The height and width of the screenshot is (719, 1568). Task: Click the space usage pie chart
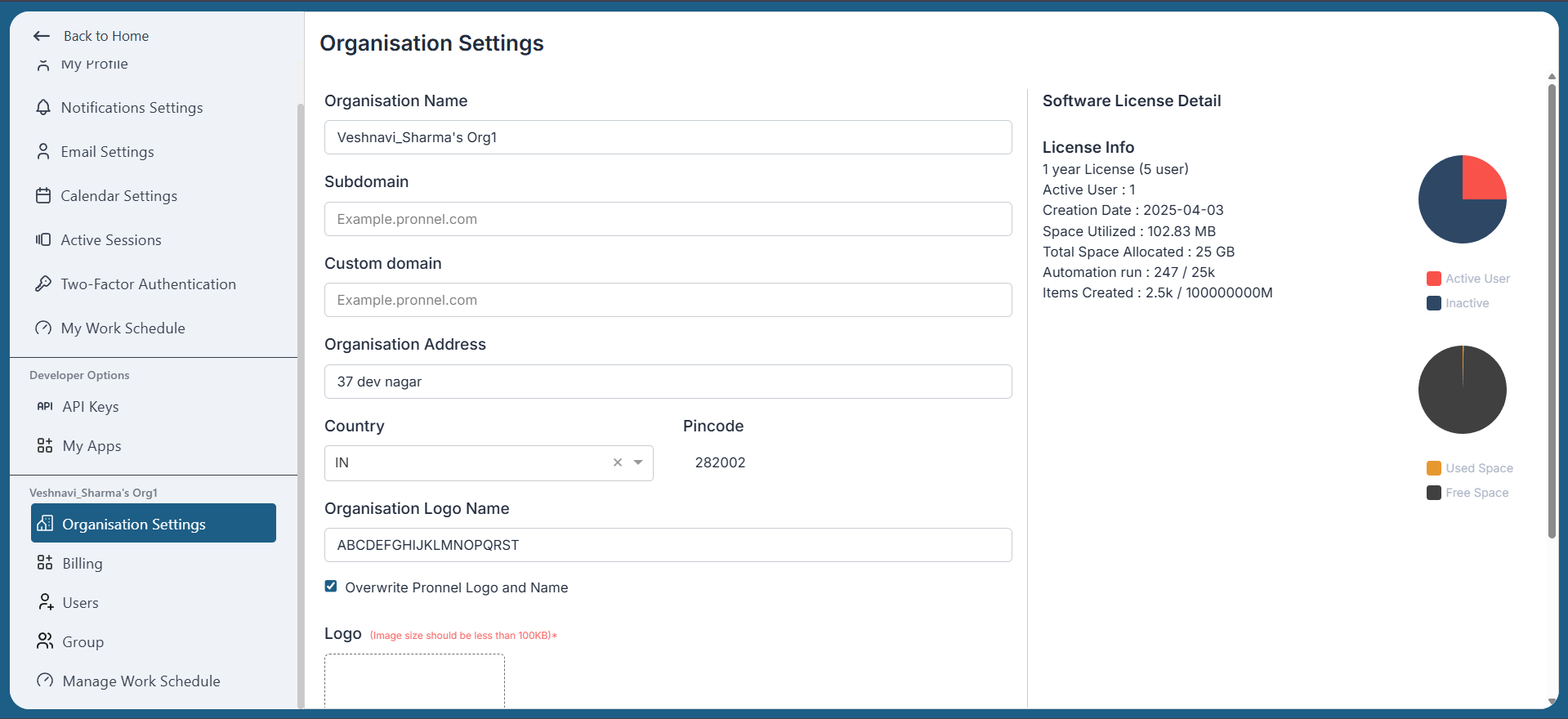[1463, 390]
